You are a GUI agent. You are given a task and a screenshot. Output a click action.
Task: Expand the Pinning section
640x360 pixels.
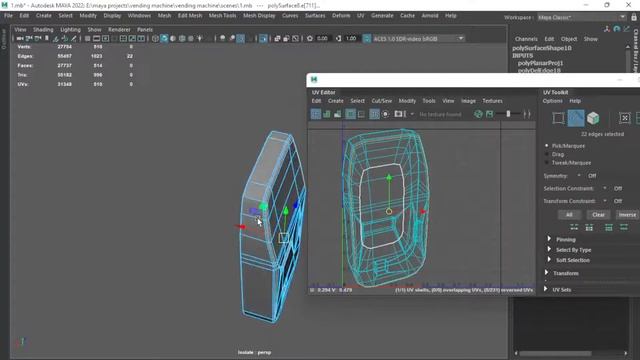tap(549, 239)
